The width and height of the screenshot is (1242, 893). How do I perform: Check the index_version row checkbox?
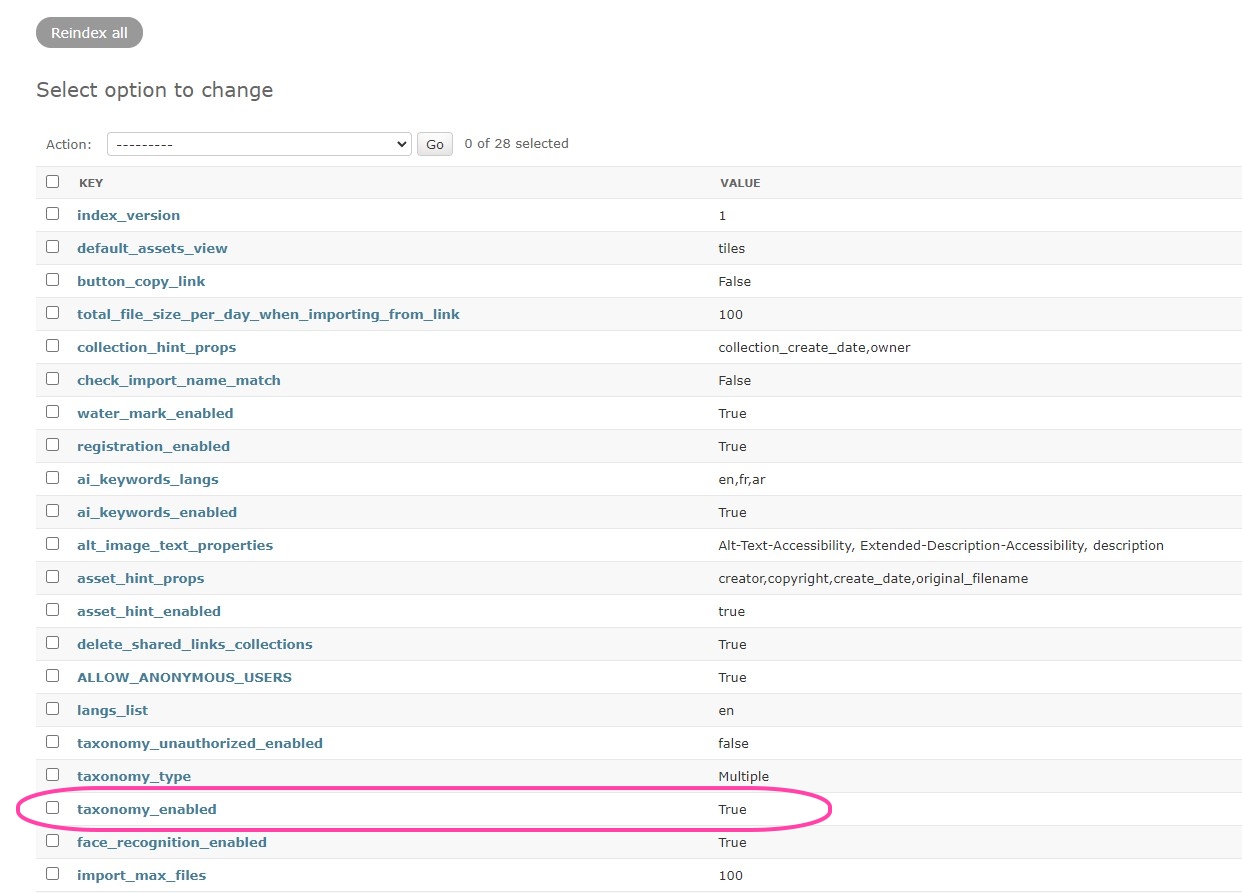click(x=52, y=213)
